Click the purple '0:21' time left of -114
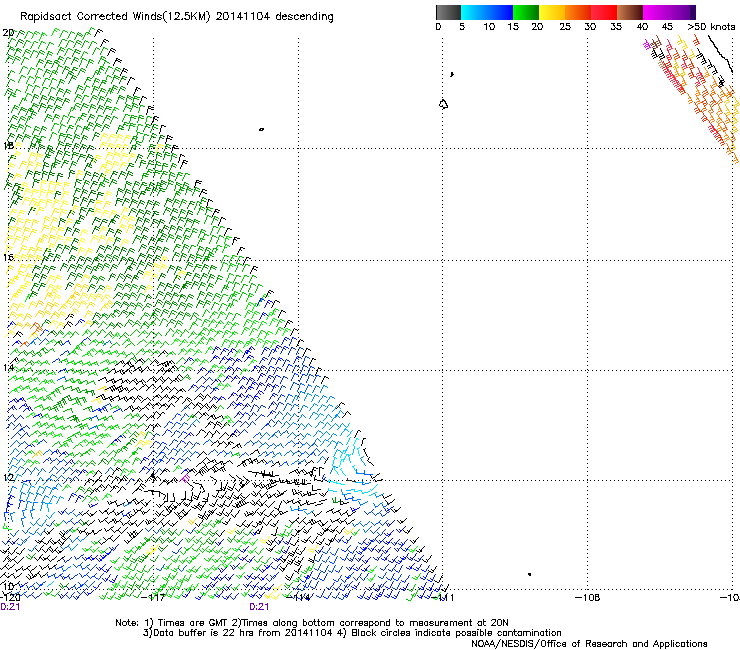This screenshot has height=650, width=740. pyautogui.click(x=259, y=607)
